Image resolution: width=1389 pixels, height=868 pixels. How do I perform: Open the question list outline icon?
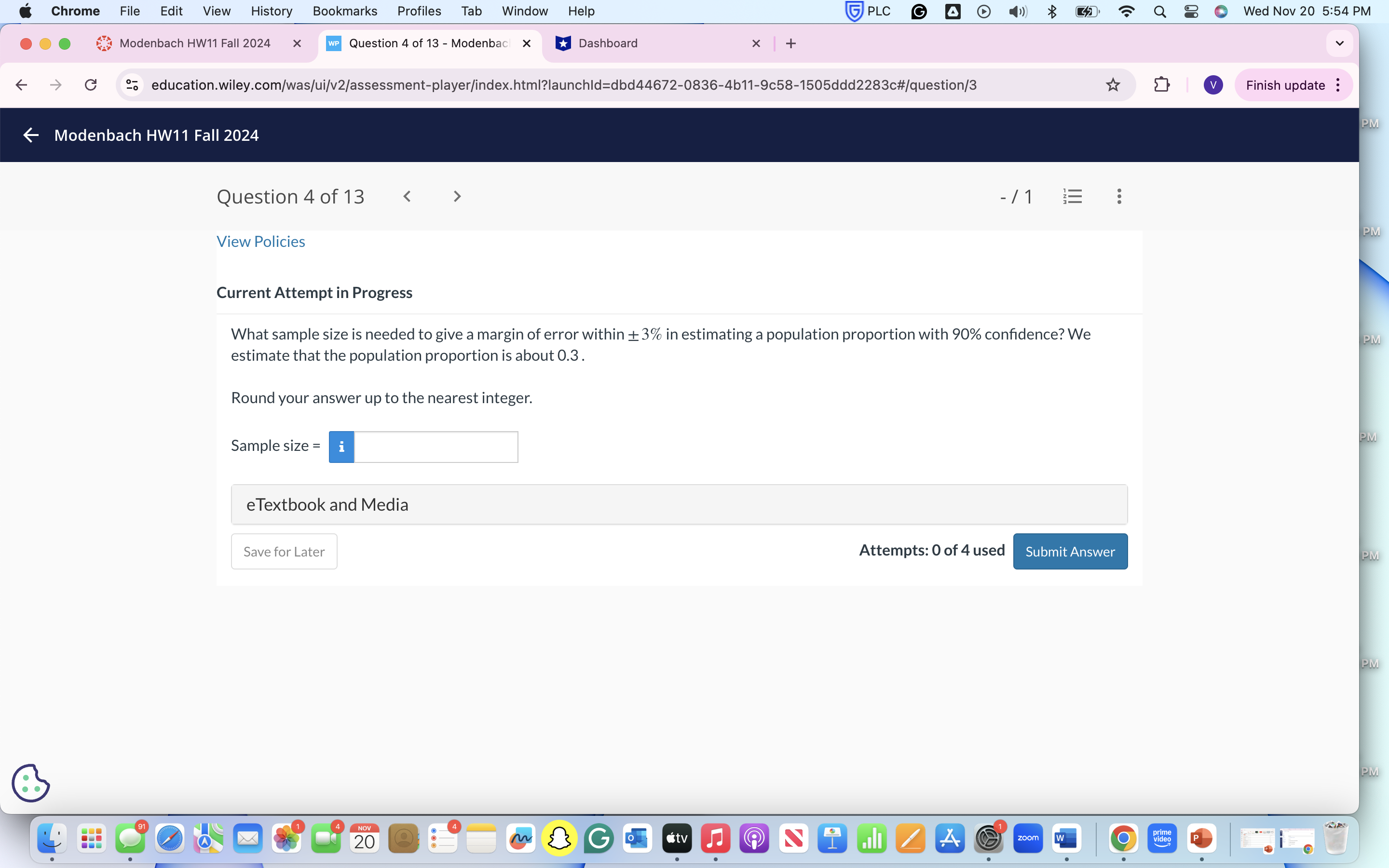[1072, 196]
